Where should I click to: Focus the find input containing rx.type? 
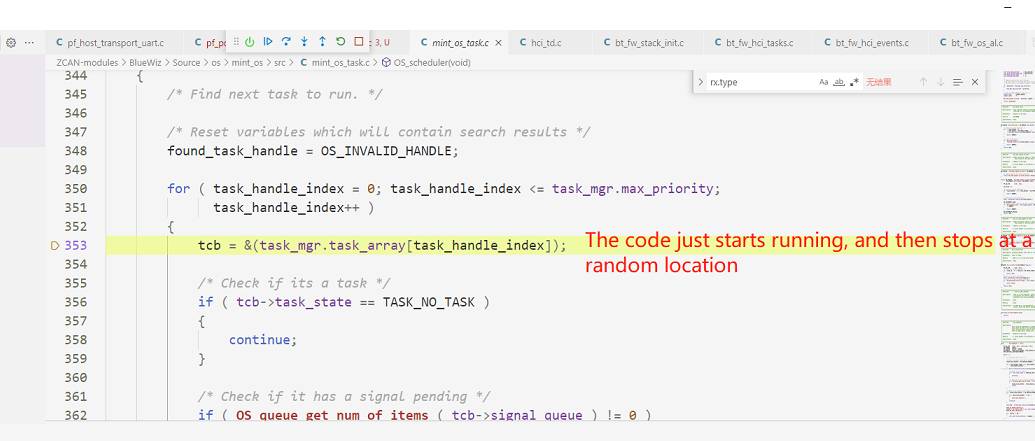click(761, 83)
